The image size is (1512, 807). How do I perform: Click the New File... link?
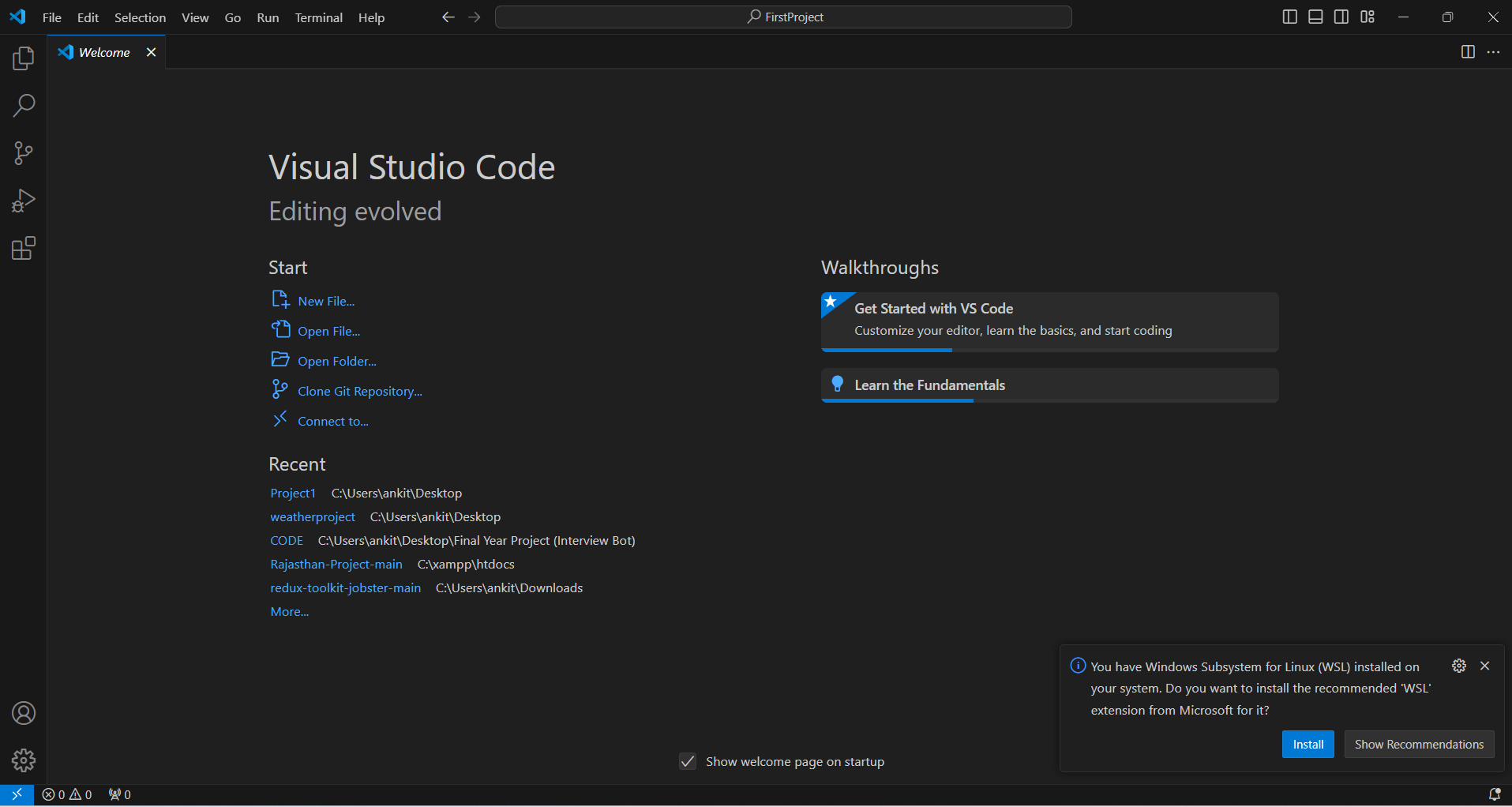(326, 301)
